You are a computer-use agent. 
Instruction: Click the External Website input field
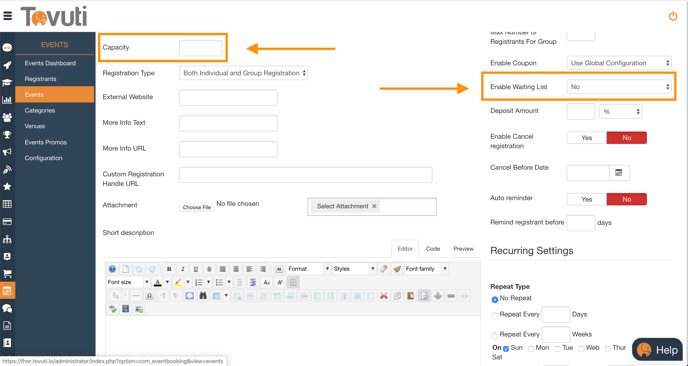[228, 97]
